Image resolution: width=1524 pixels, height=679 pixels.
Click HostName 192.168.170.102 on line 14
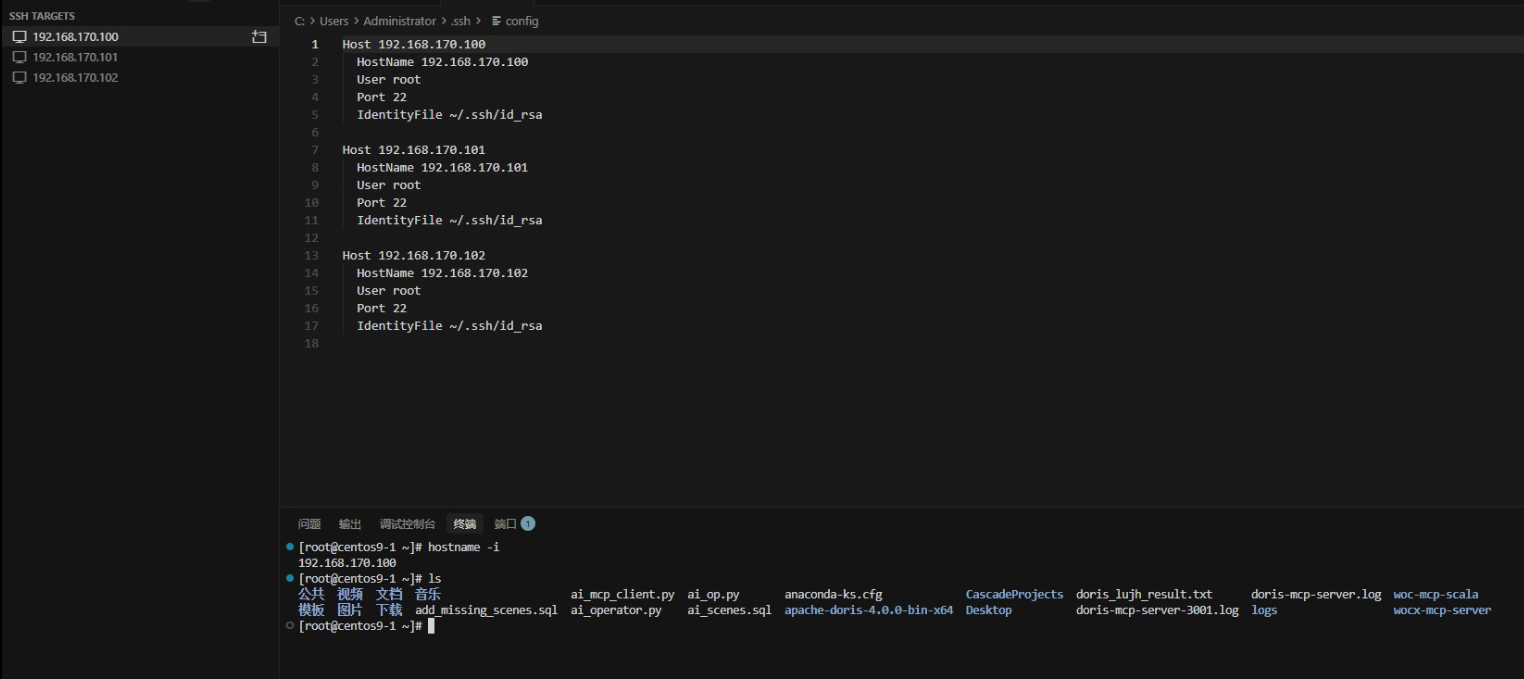442,273
